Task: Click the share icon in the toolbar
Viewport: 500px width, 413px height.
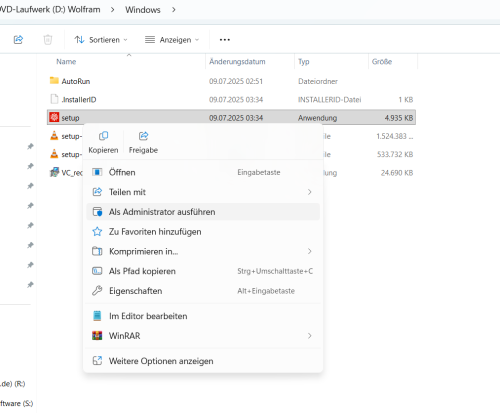Action: point(18,40)
